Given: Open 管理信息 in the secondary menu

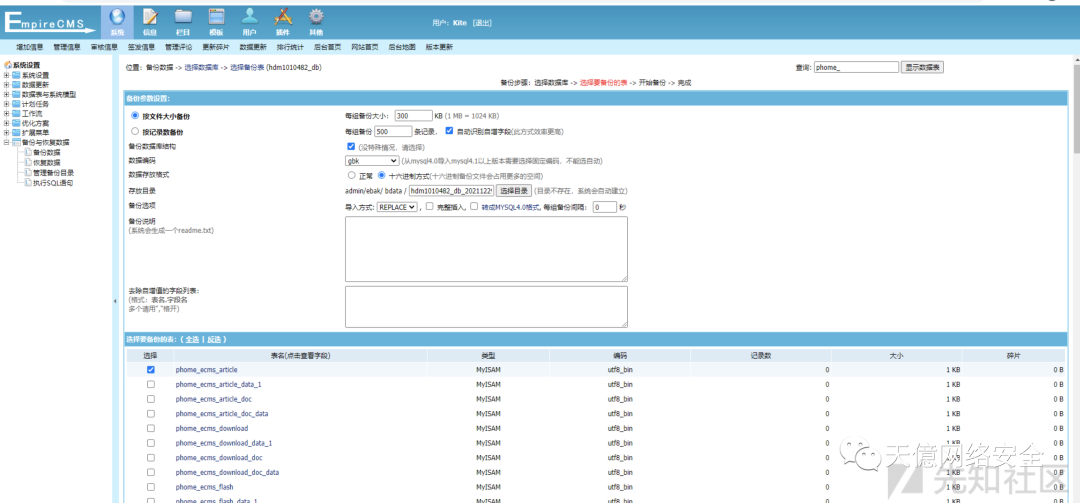Looking at the screenshot, I should tap(67, 48).
